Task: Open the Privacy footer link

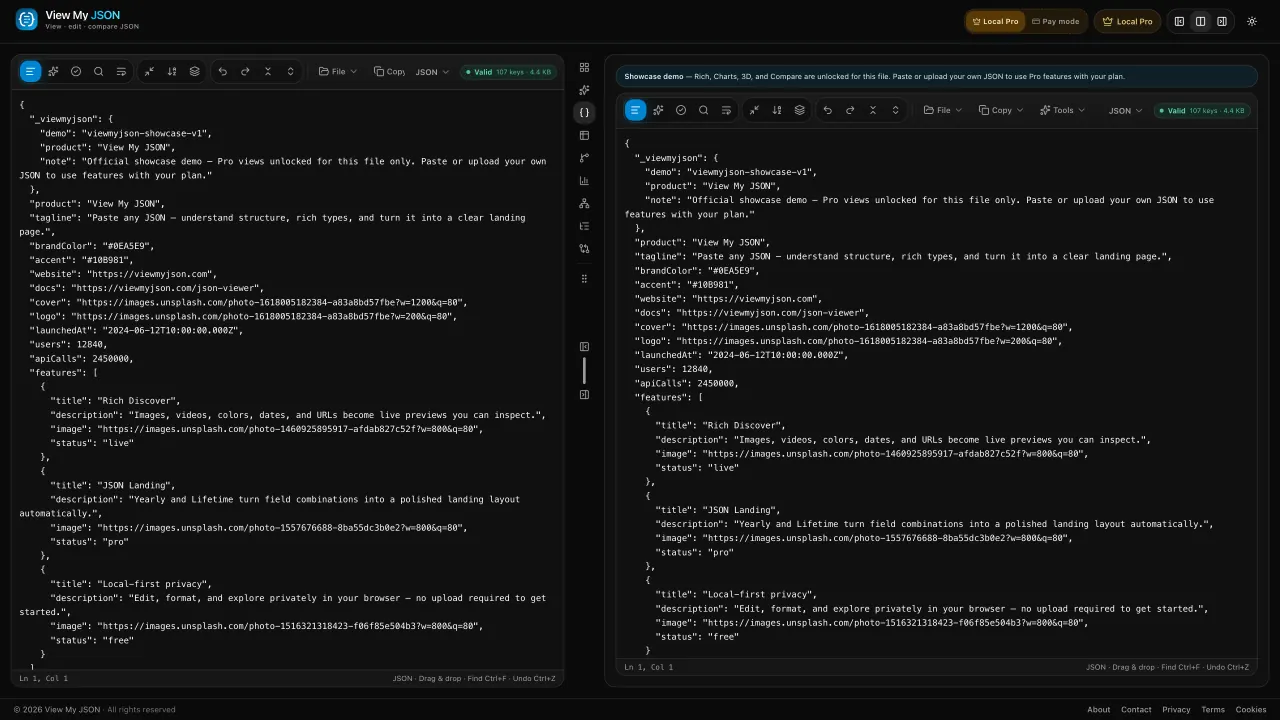Action: click(1176, 710)
